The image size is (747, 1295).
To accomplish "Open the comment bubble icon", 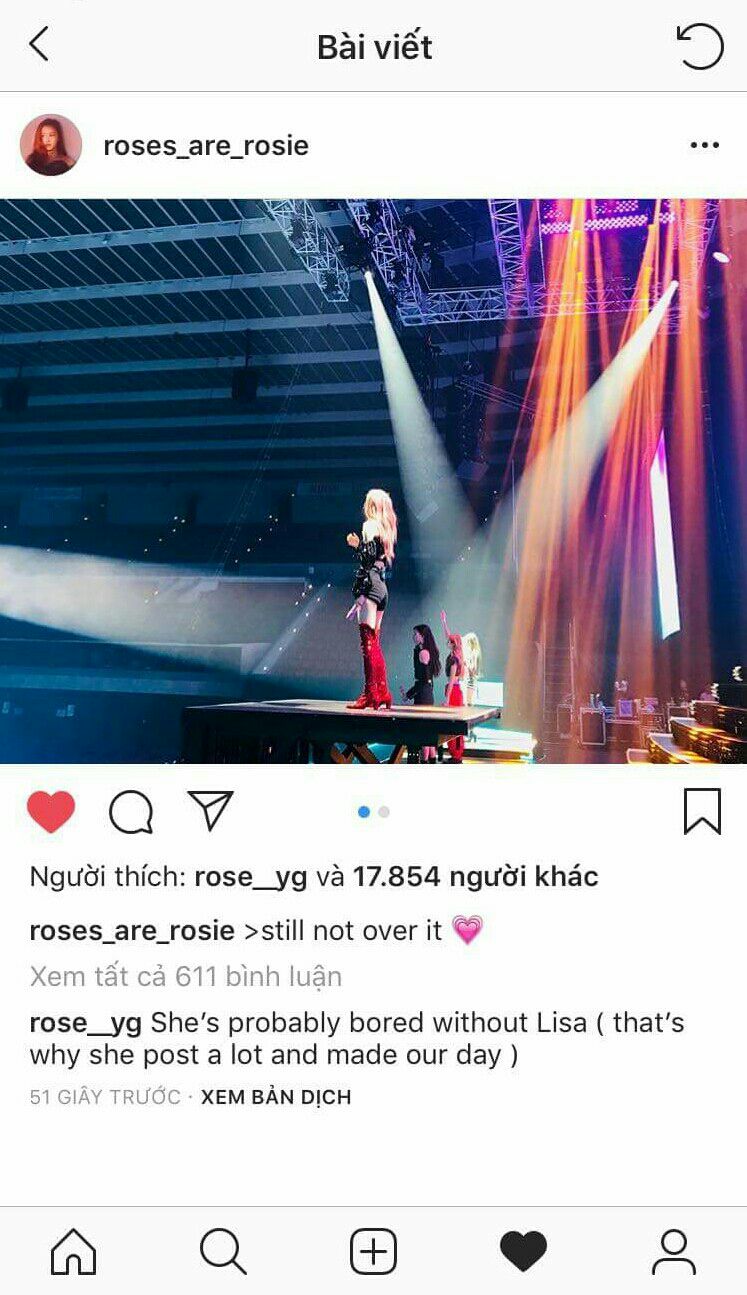I will tap(131, 812).
